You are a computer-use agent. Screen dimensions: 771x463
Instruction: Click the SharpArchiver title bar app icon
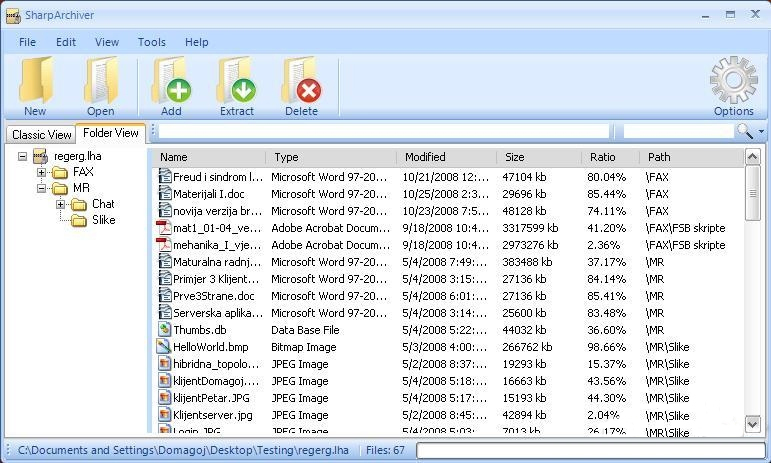tap(13, 16)
